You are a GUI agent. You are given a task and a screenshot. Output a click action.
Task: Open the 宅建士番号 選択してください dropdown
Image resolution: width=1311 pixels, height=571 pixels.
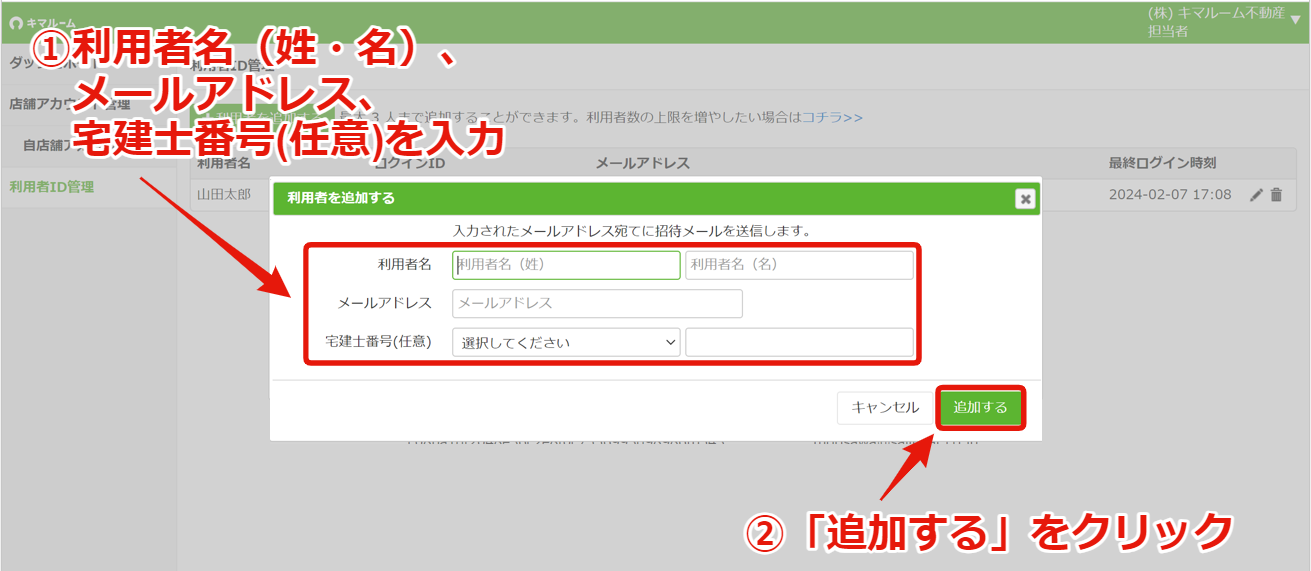click(566, 342)
